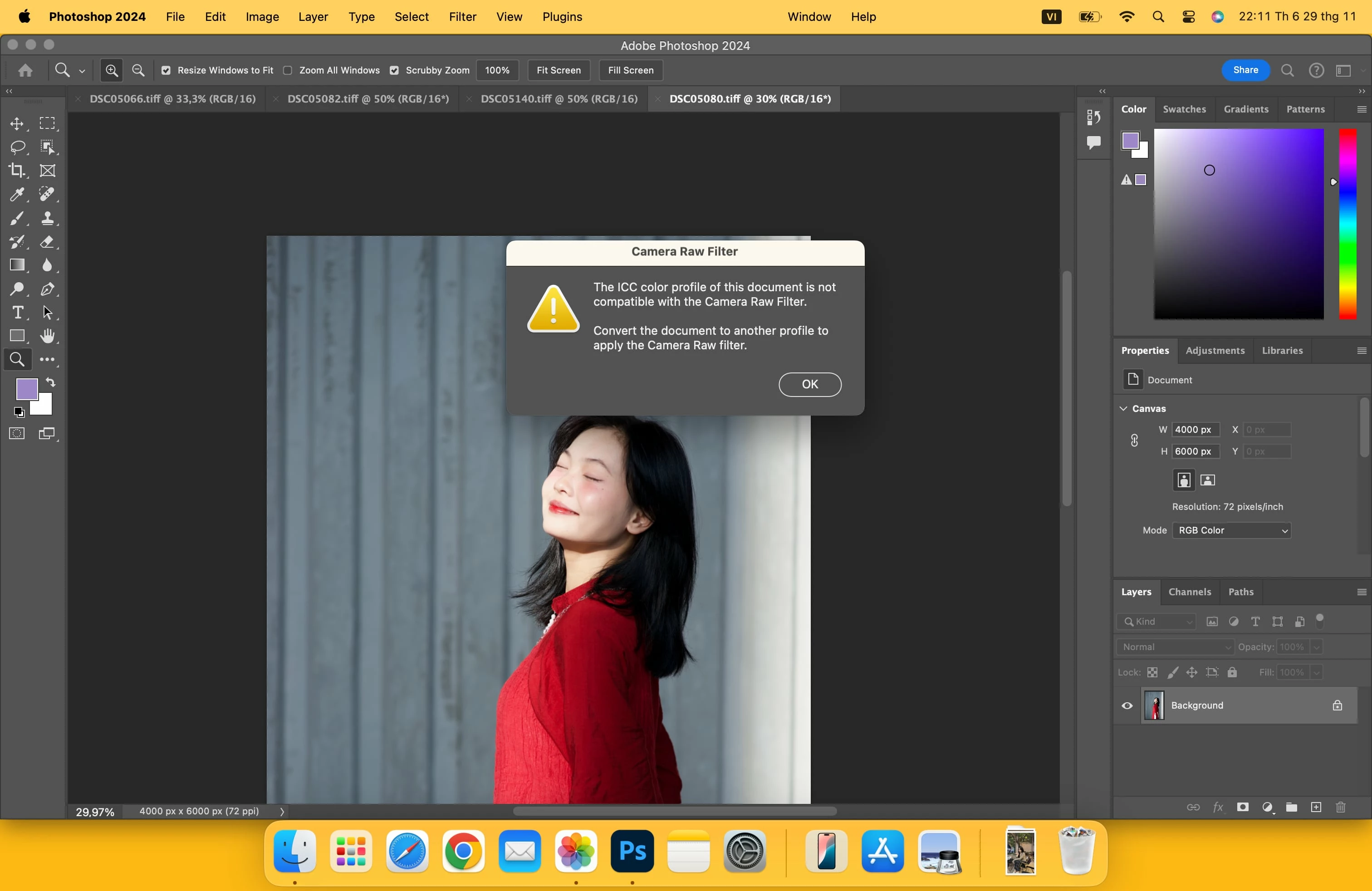Create a new layer icon
The height and width of the screenshot is (891, 1372).
(x=1316, y=807)
